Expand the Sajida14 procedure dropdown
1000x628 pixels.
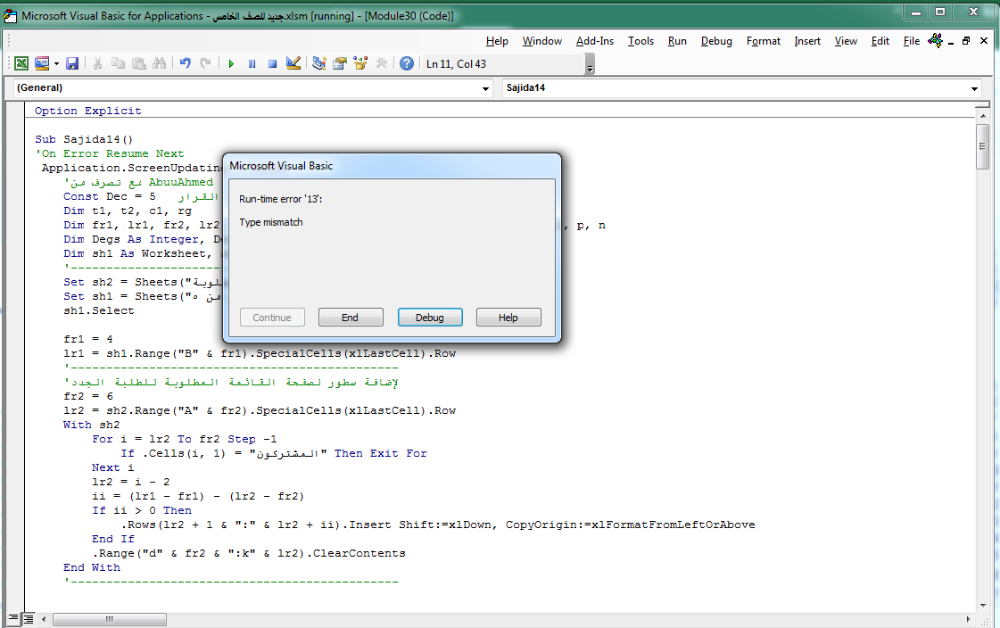974,89
